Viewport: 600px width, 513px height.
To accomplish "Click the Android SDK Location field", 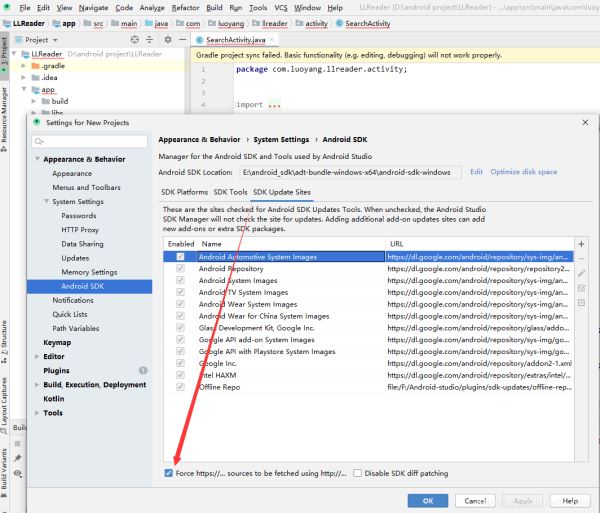I will (350, 172).
